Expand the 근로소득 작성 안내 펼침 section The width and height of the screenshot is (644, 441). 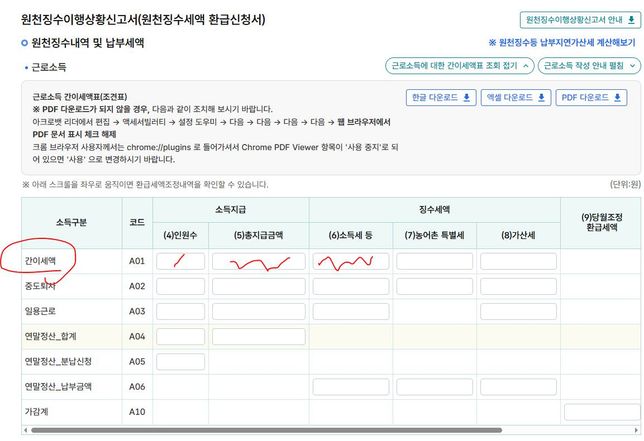[588, 66]
